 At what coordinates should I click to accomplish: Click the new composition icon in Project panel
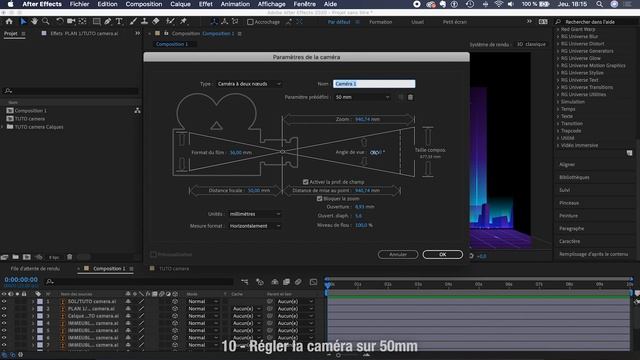click(x=27, y=257)
